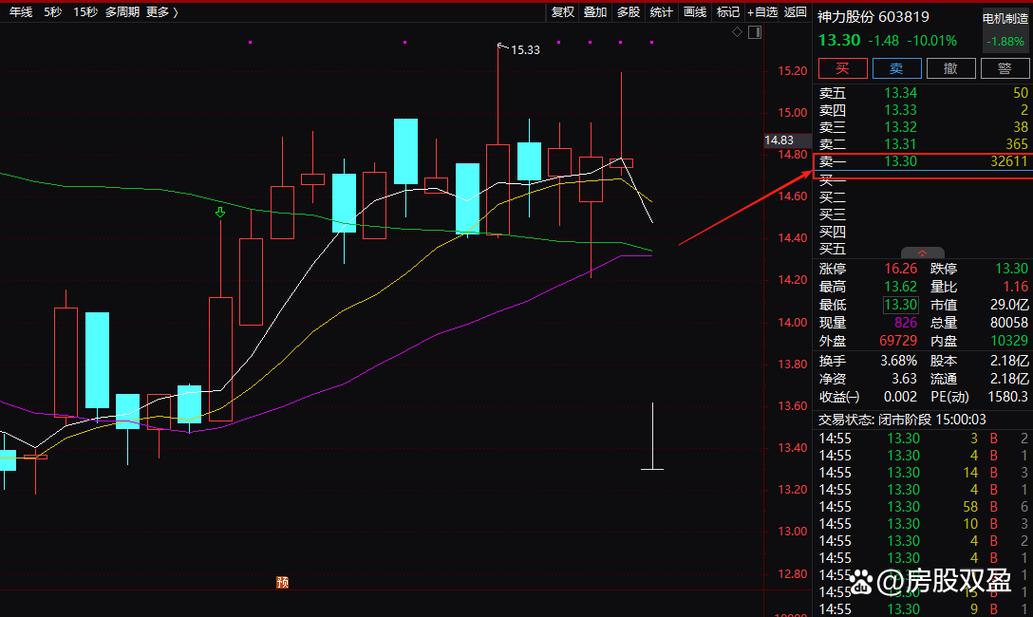The width and height of the screenshot is (1033, 617).
Task: Activate the 画线 drawing tool
Action: pos(695,12)
